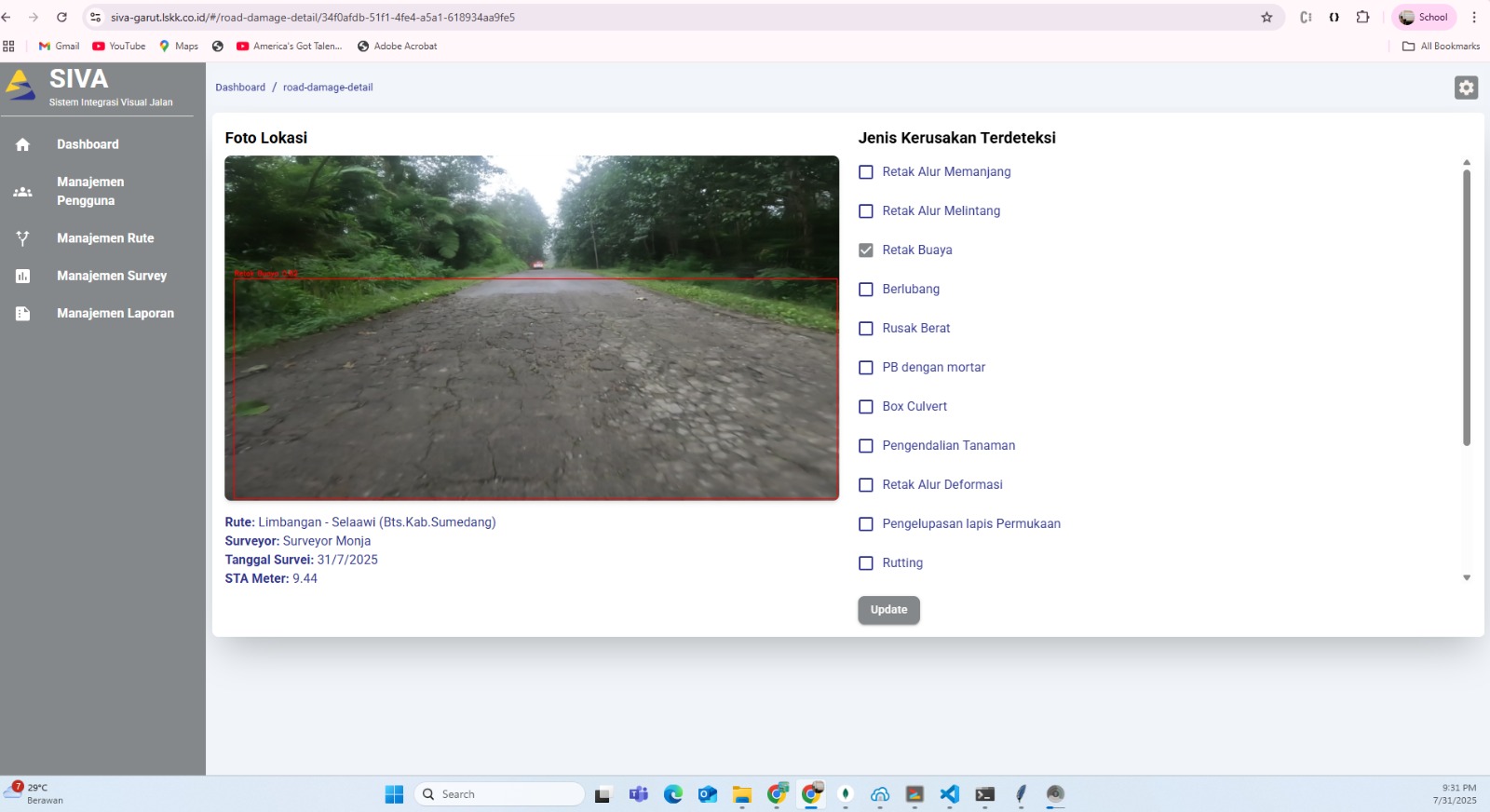Click the home icon beside Dashboard

(x=23, y=144)
